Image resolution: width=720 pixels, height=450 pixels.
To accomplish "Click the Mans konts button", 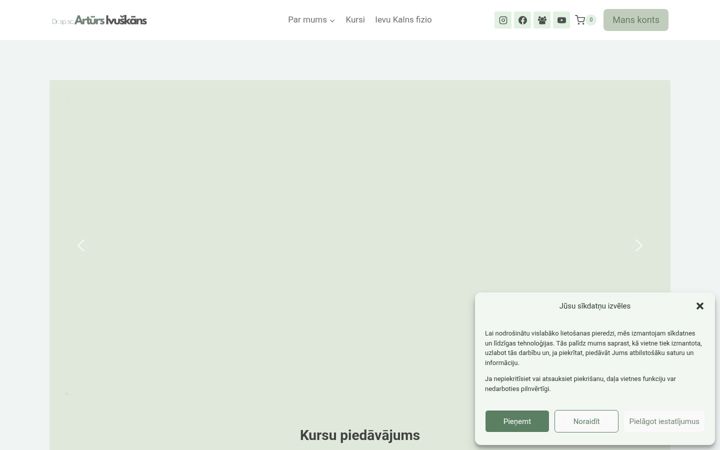I will [x=636, y=20].
